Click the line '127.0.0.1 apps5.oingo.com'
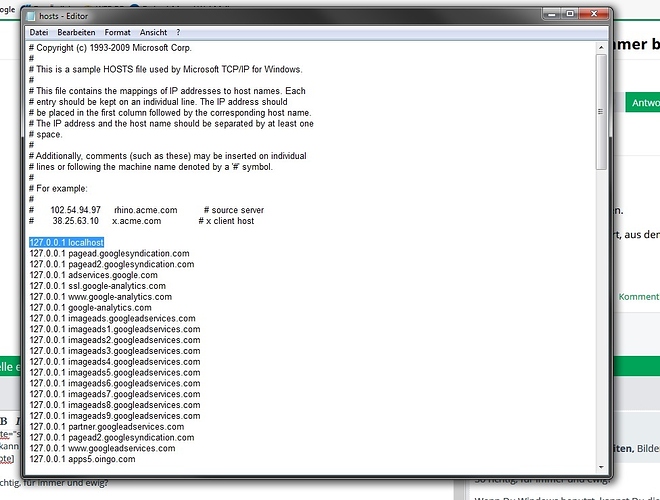This screenshot has height=500, width=660. pyautogui.click(x=82, y=459)
